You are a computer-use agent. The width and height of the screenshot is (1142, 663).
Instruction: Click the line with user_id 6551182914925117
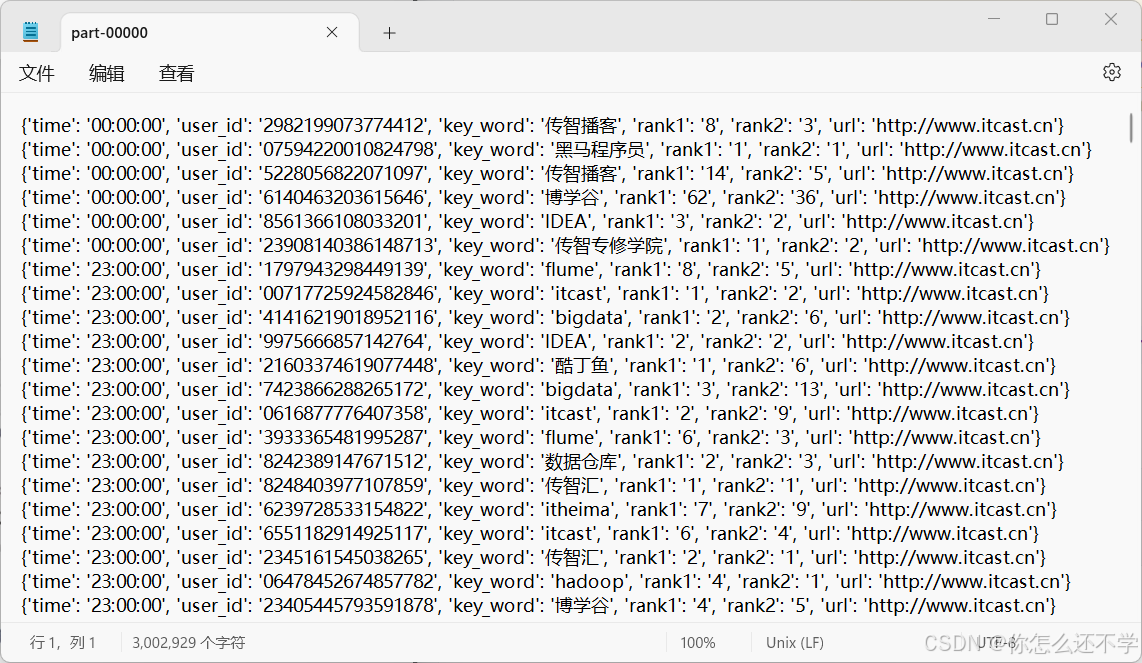tap(529, 534)
